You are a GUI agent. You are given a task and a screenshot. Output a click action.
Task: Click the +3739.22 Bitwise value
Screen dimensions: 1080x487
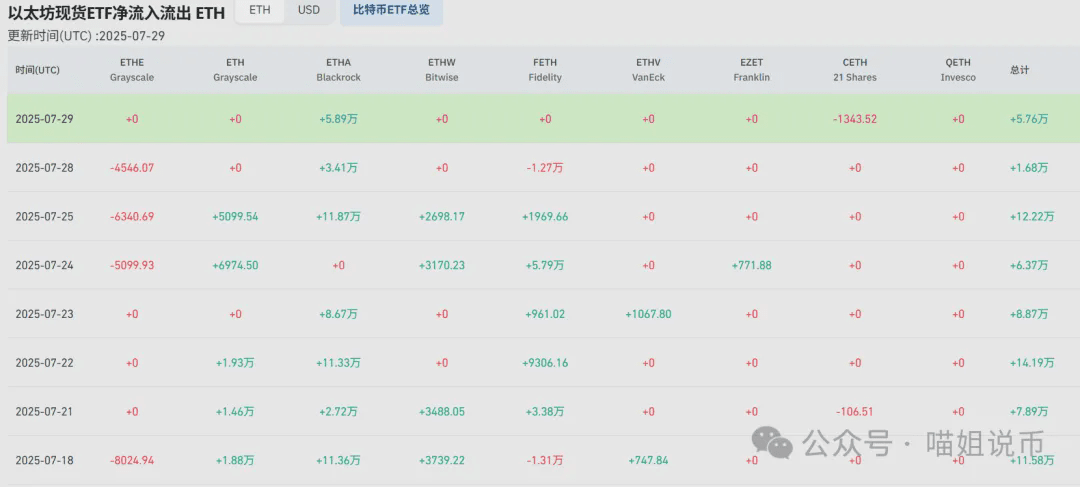tap(442, 461)
